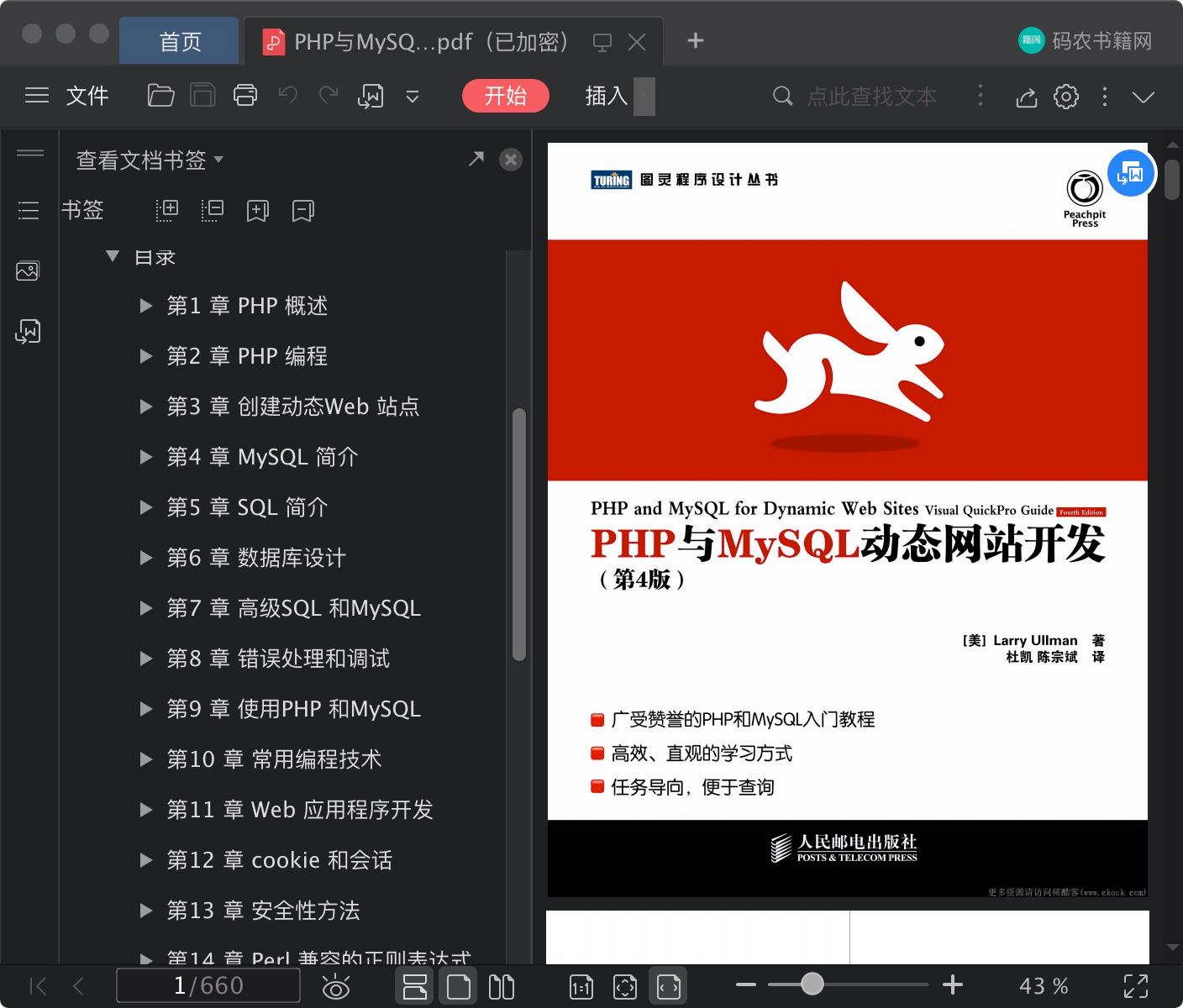Viewport: 1183px width, 1008px height.
Task: Open bookmark 第5 章 SQL 简介
Action: click(x=247, y=507)
